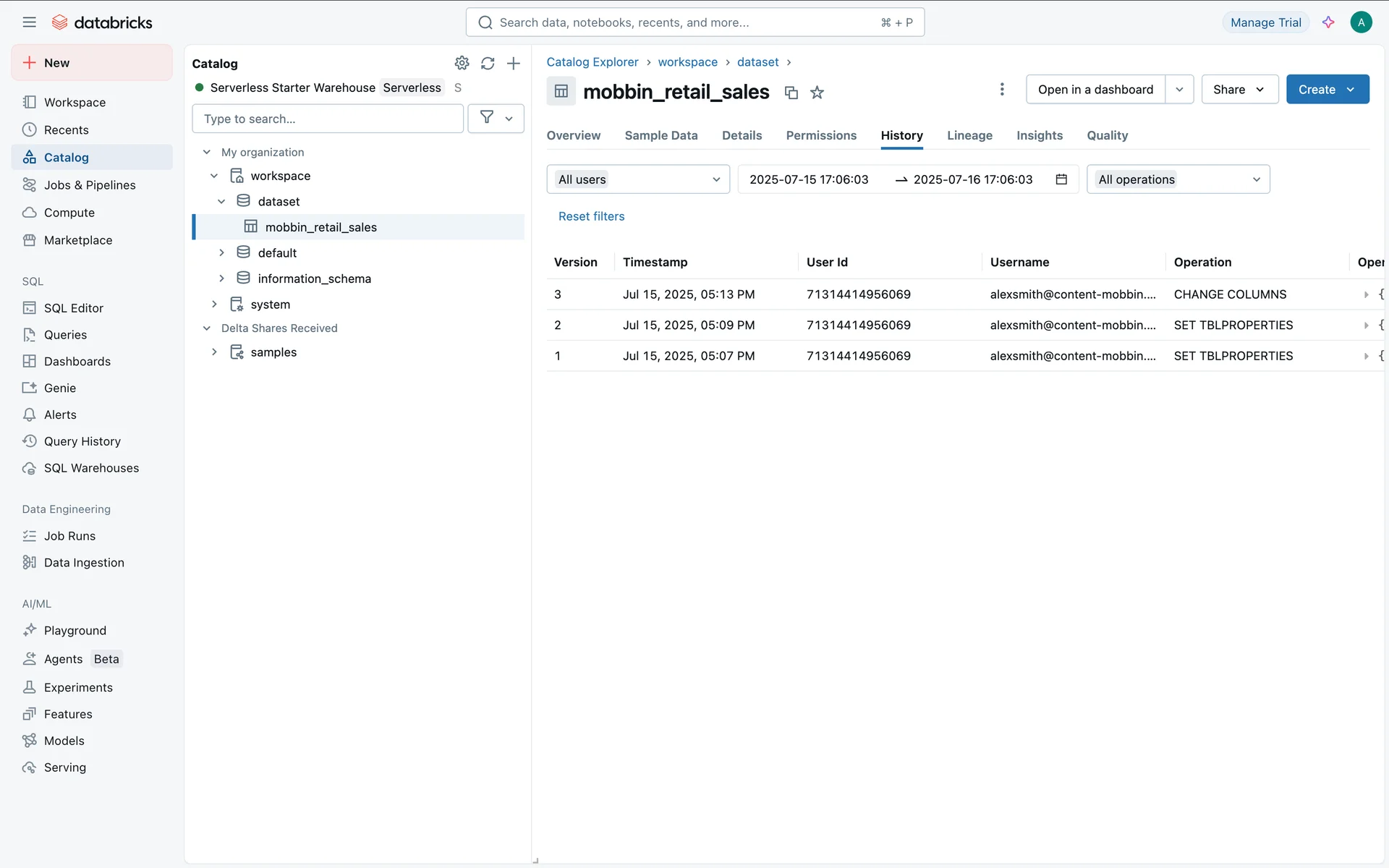Copy the mobbin_retail_sales table name

tap(791, 93)
